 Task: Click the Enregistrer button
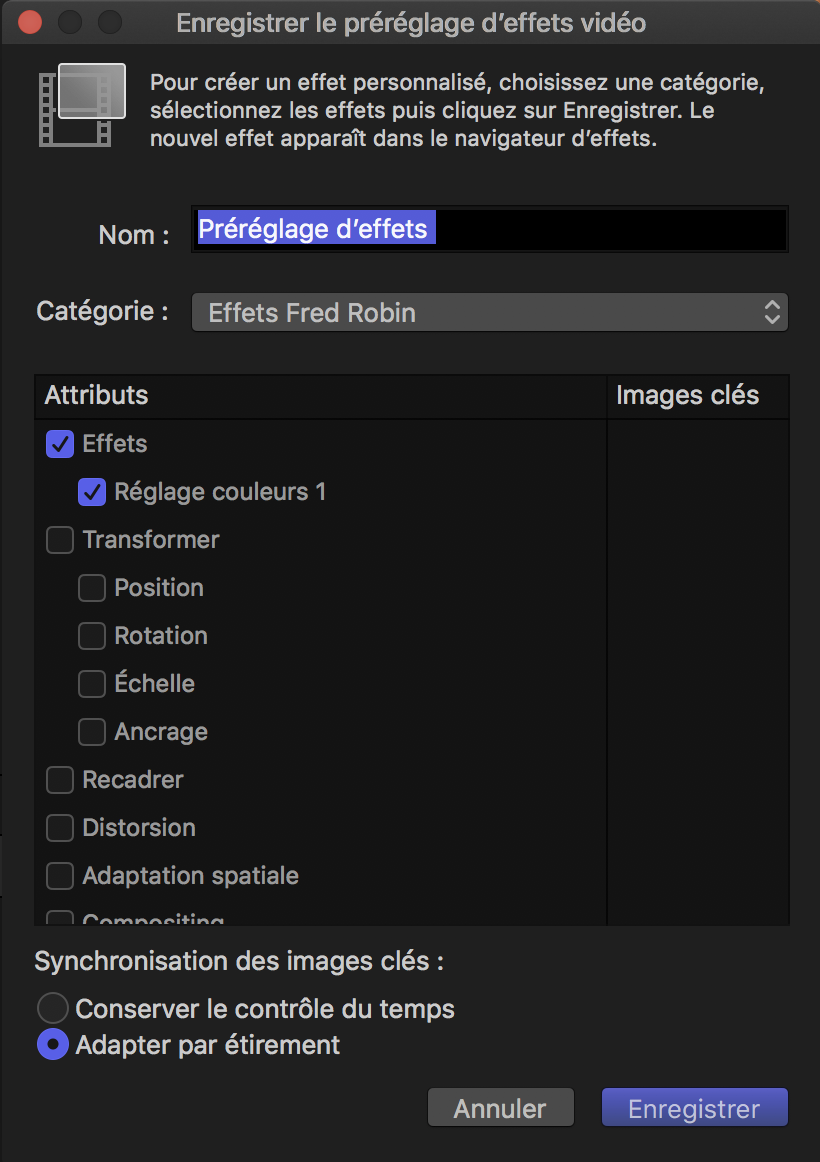694,1107
